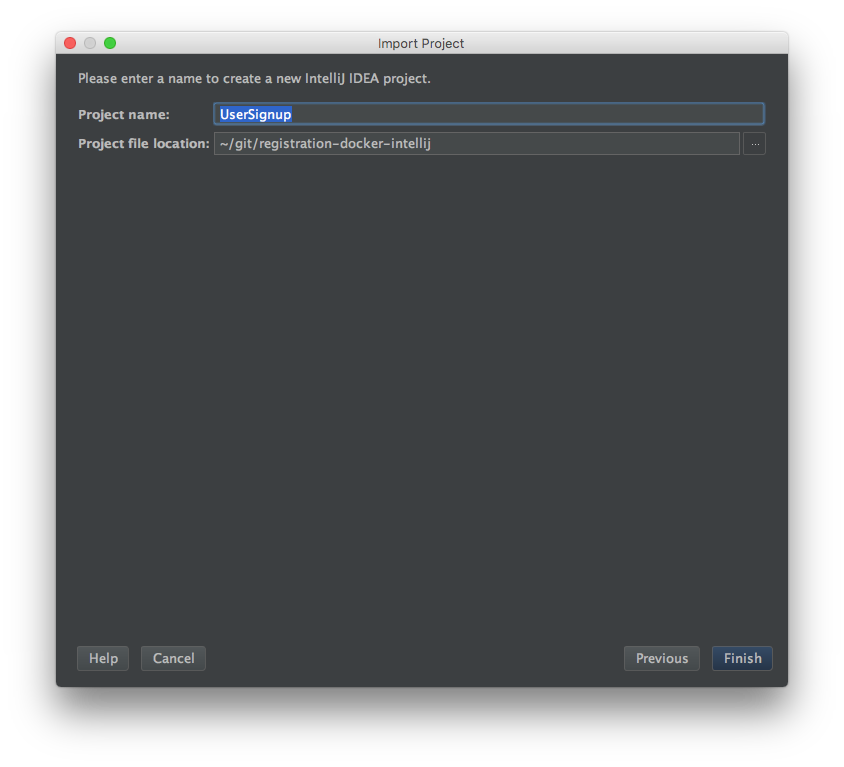Click the Finish button

tap(742, 658)
